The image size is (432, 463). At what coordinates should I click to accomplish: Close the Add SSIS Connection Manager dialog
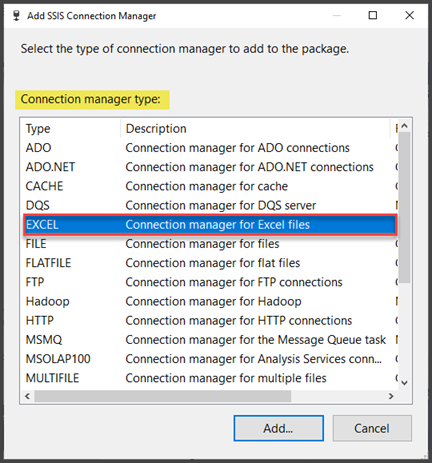pos(409,15)
